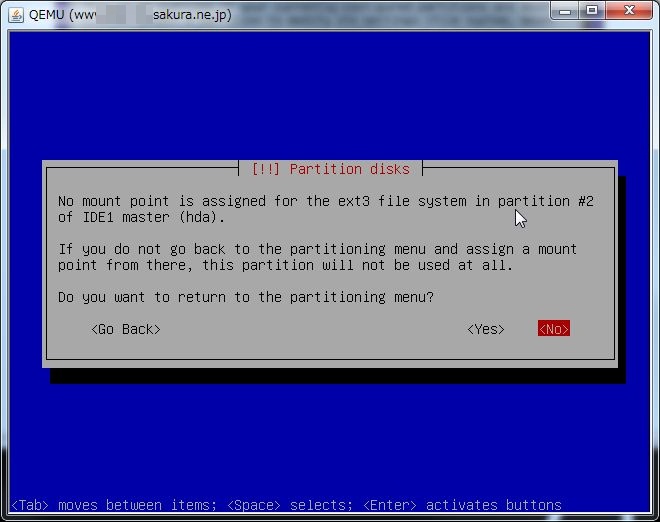Close the QEMU window

(x=629, y=11)
